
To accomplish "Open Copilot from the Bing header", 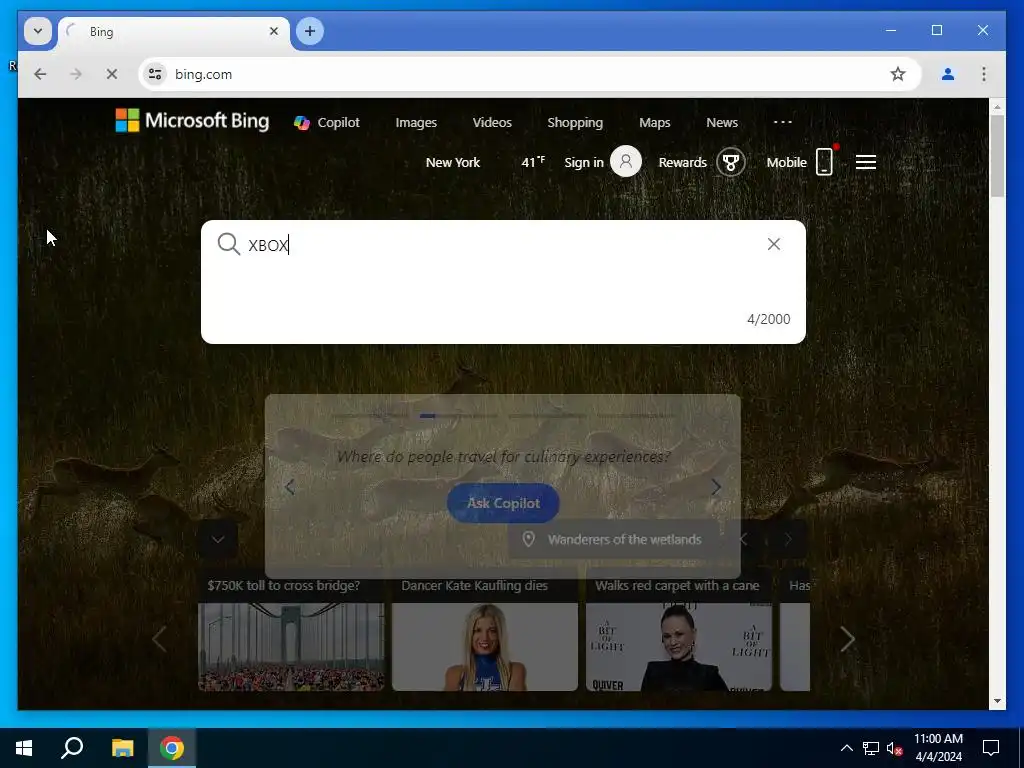I will 327,123.
